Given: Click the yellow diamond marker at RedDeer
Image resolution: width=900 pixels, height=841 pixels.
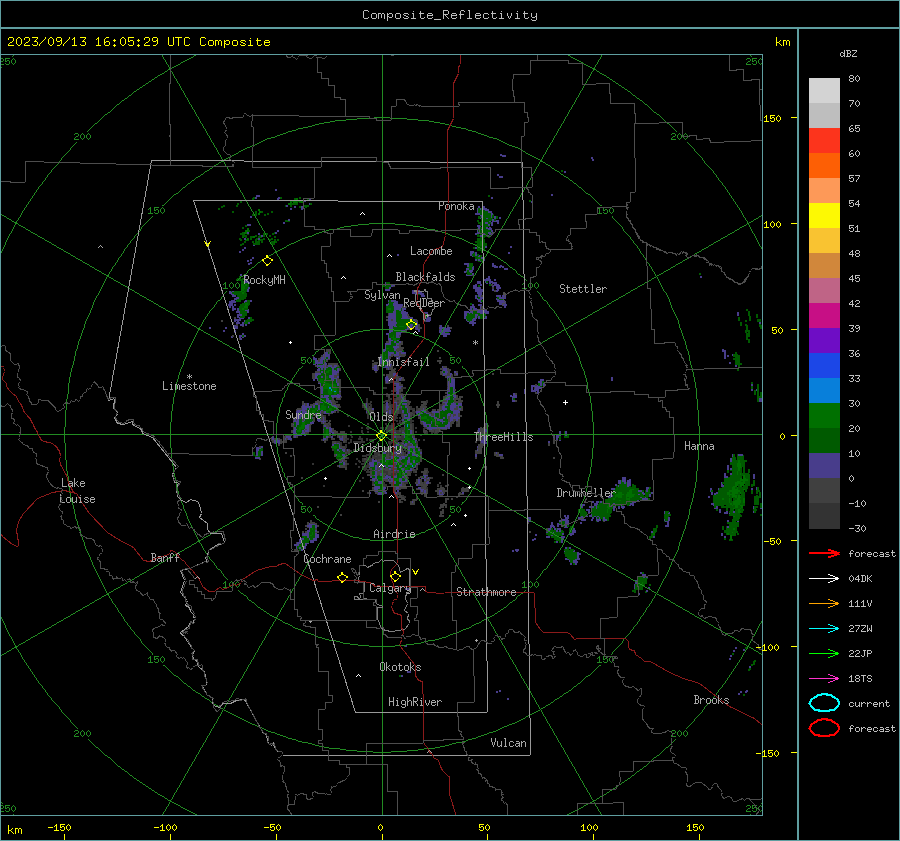Looking at the screenshot, I should pyautogui.click(x=412, y=325).
